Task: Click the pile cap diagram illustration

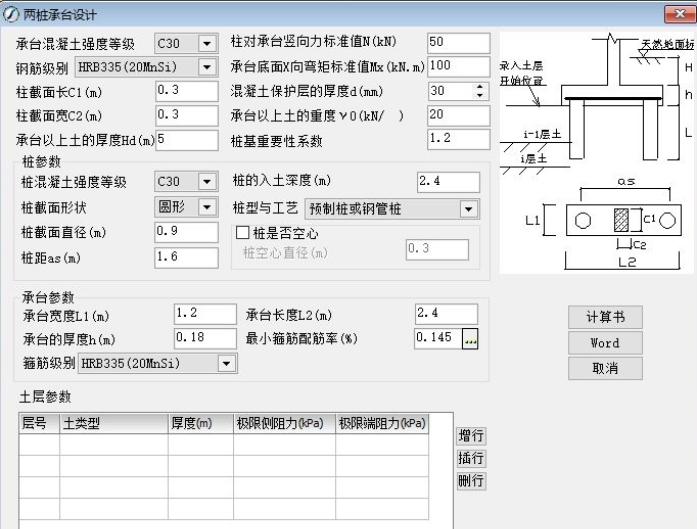Action: pyautogui.click(x=597, y=152)
